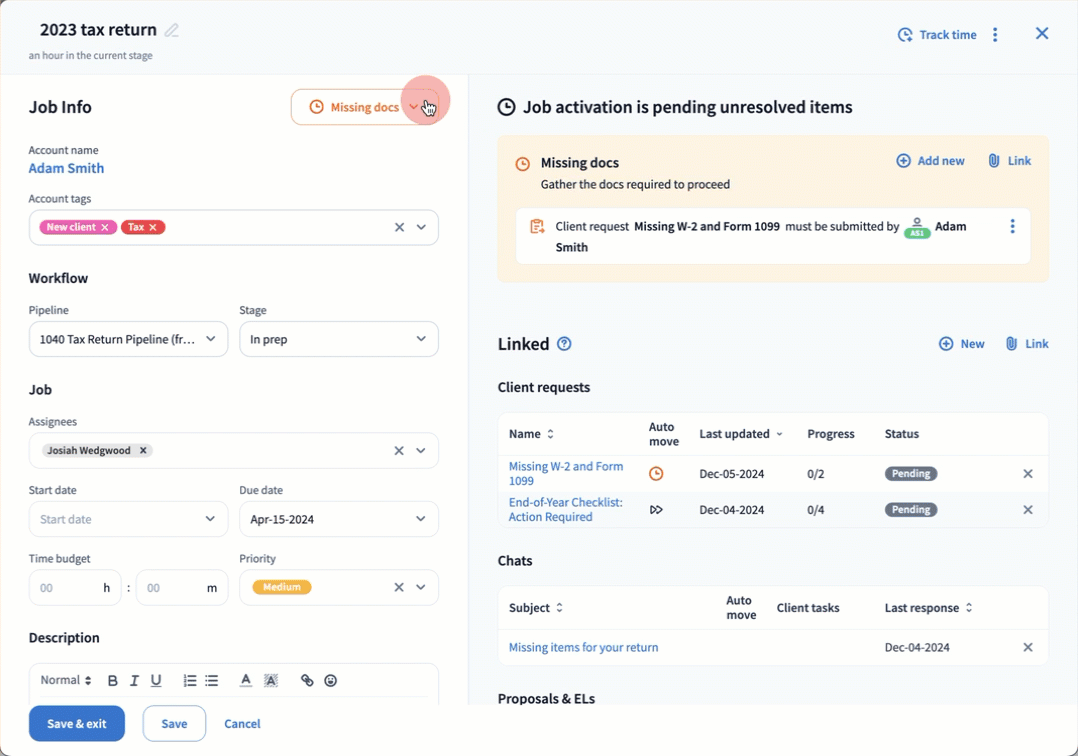The image size is (1078, 756).
Task: Open the emoji picker in description toolbar
Action: point(330,681)
